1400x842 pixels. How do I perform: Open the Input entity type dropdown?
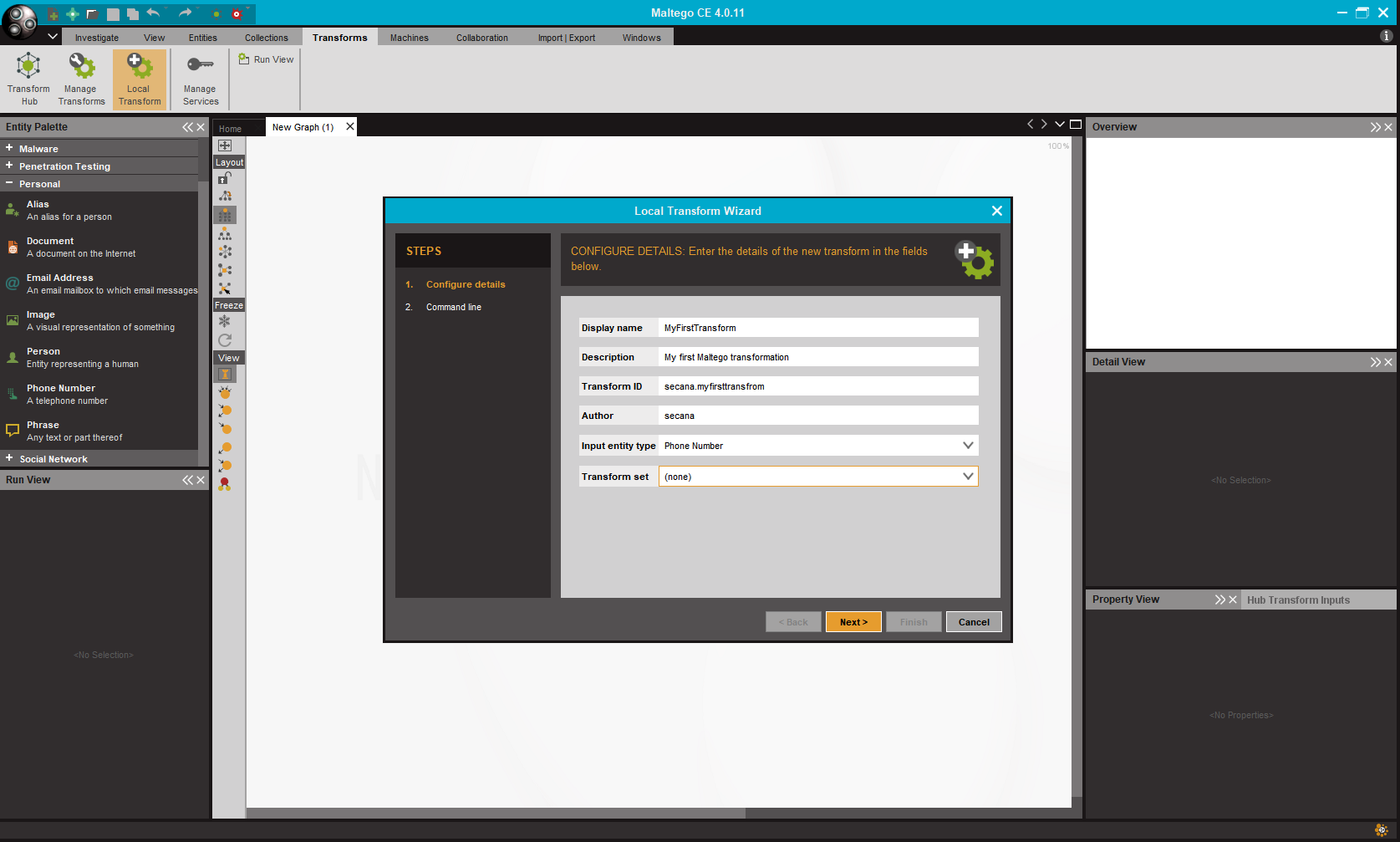point(968,446)
